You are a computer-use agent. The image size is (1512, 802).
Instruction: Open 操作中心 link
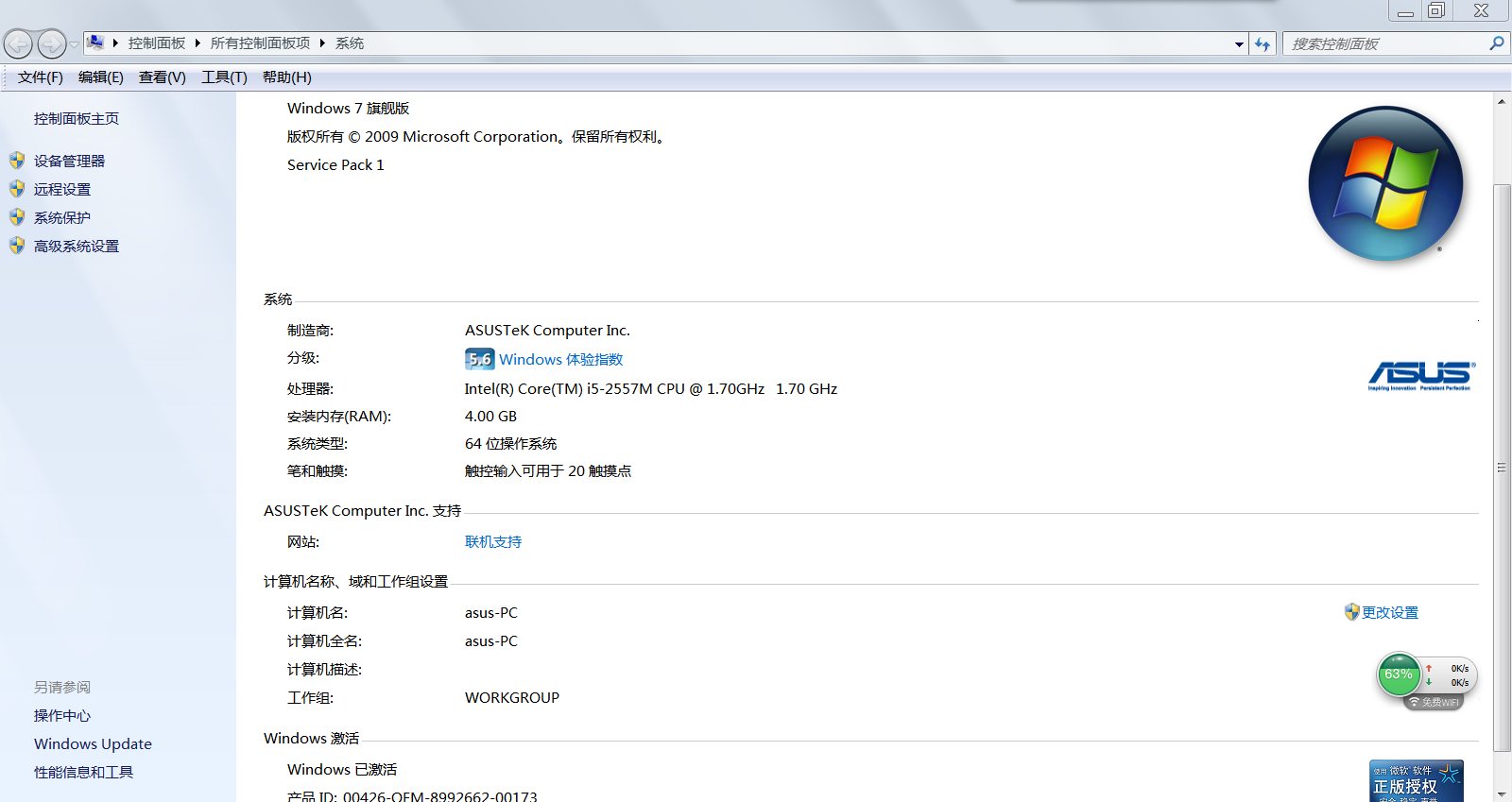click(x=62, y=716)
